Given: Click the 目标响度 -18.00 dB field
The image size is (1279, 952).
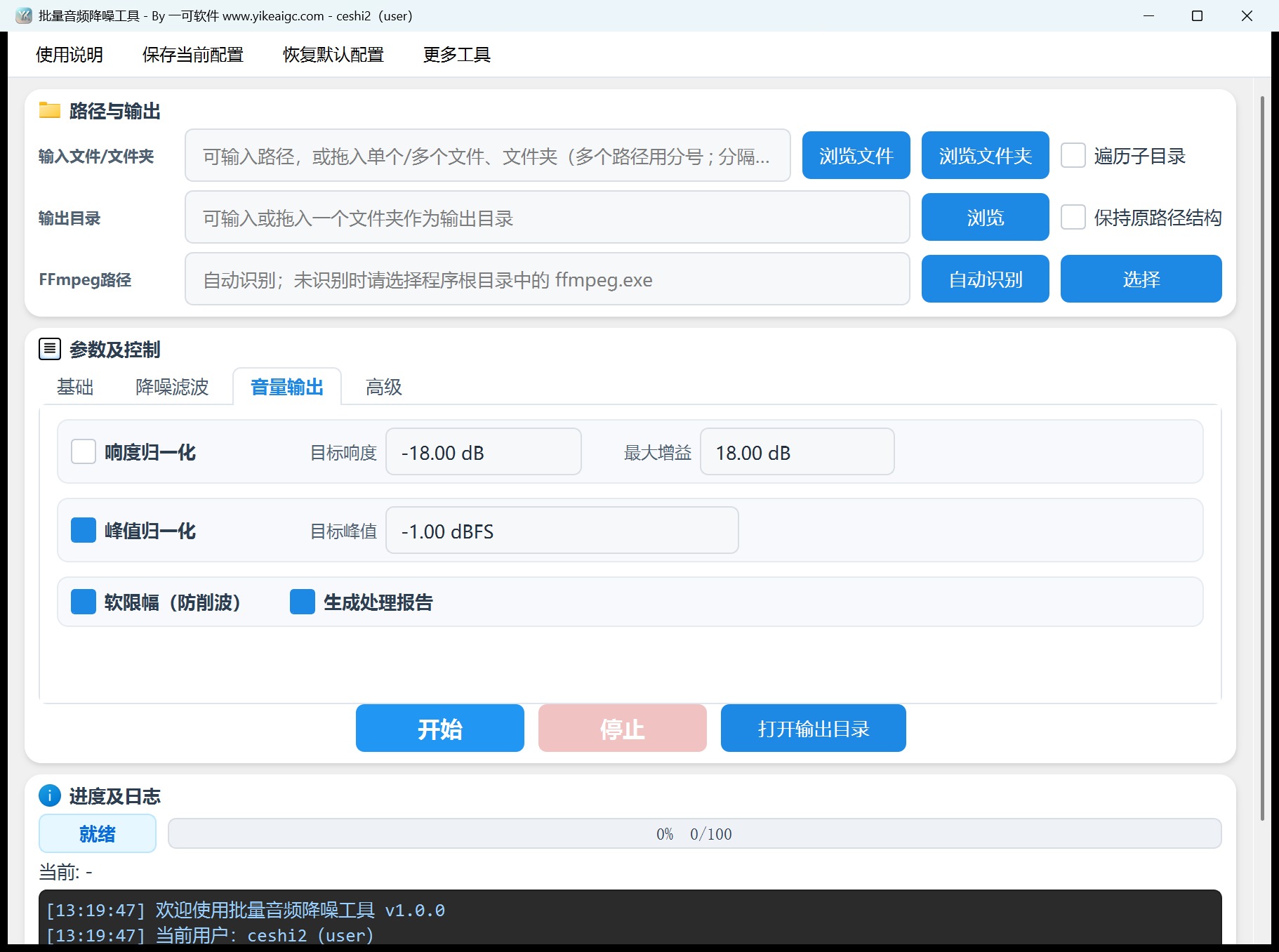Looking at the screenshot, I should (x=484, y=451).
